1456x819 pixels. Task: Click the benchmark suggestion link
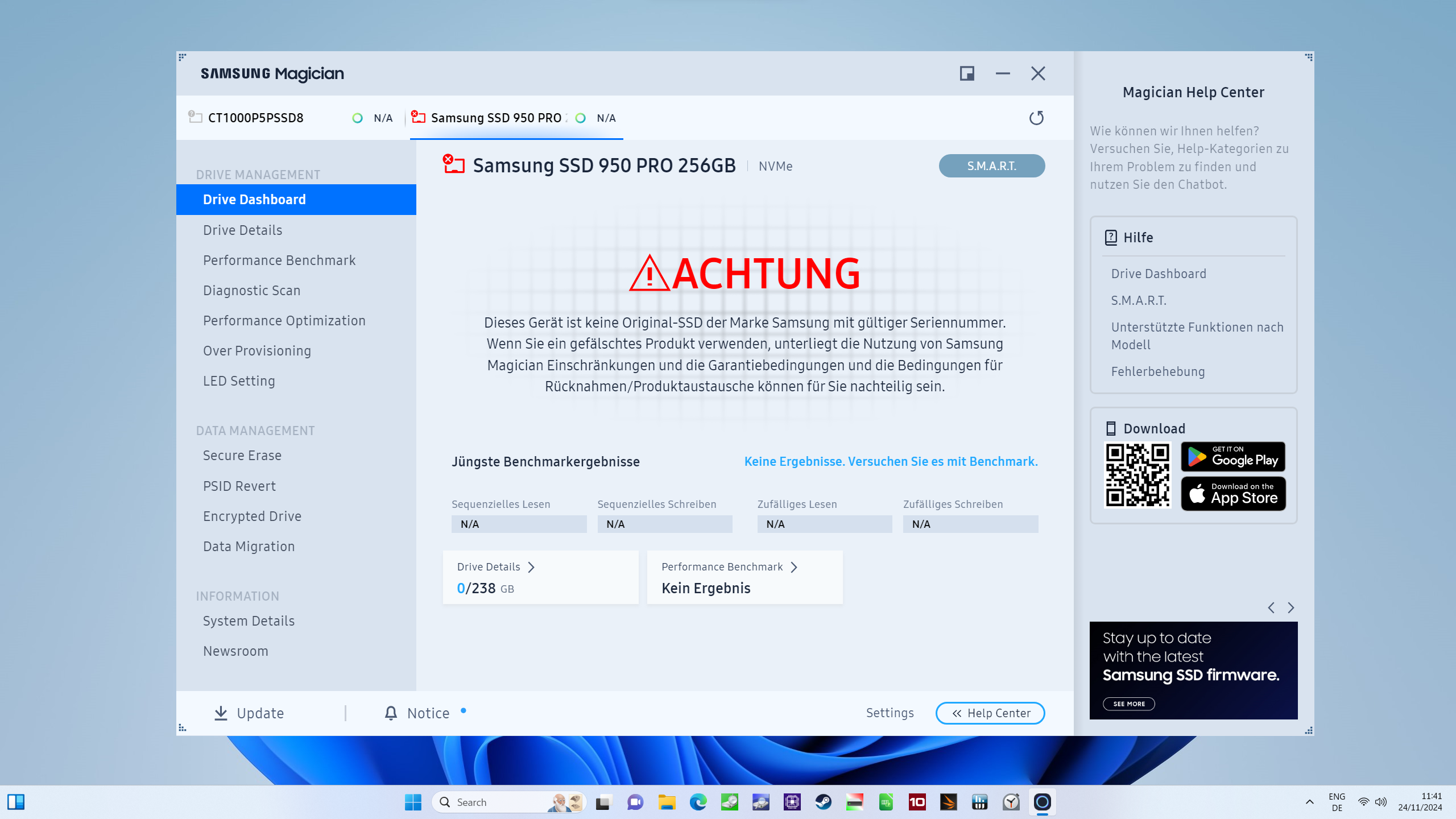891,461
